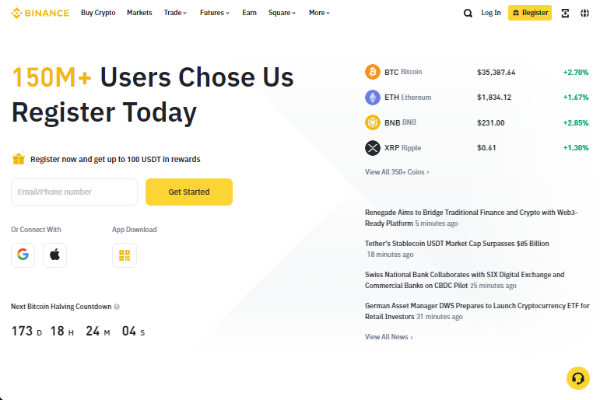This screenshot has height=400, width=600.
Task: Click the halving countdown info icon
Action: click(x=117, y=307)
